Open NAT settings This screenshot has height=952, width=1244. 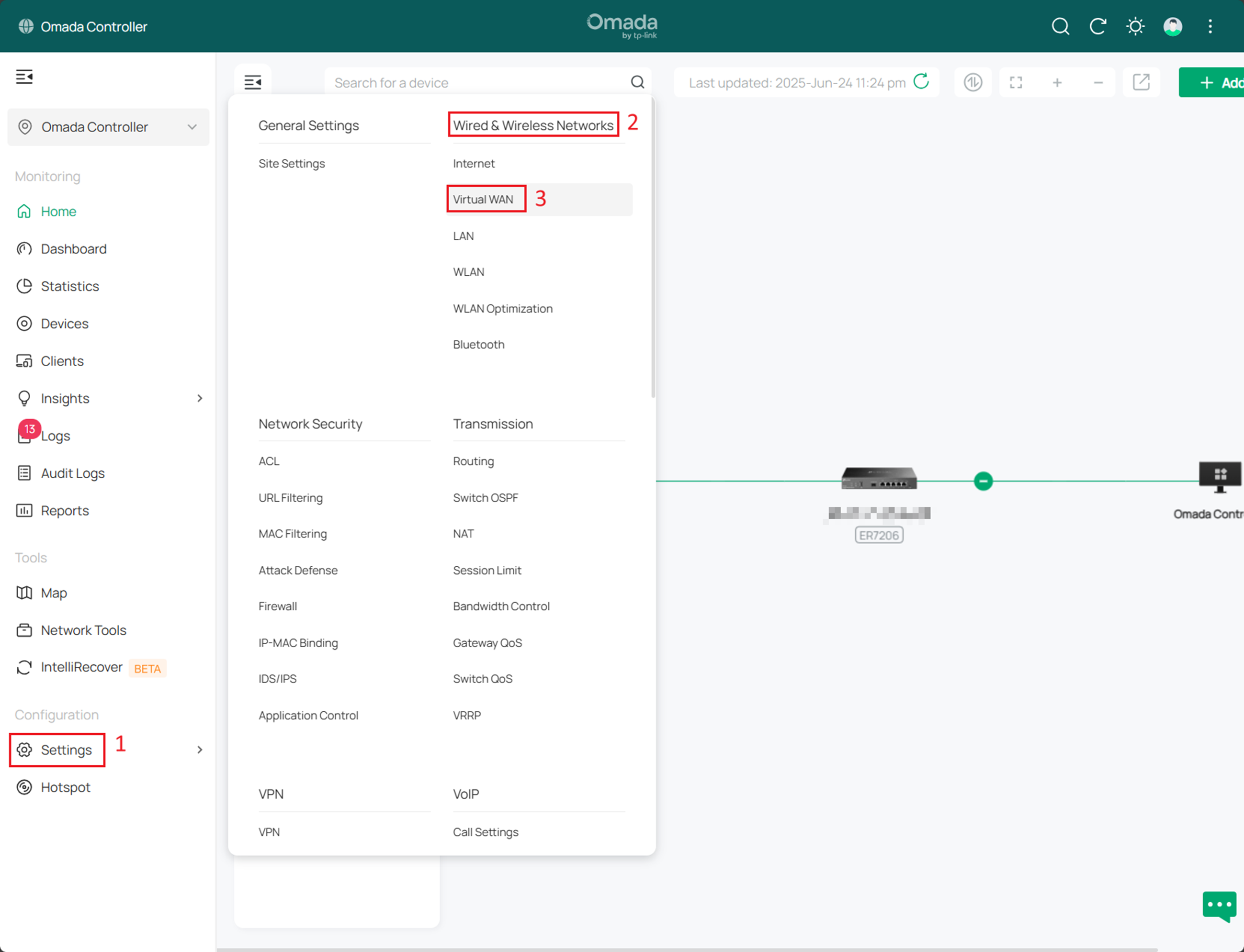click(463, 534)
